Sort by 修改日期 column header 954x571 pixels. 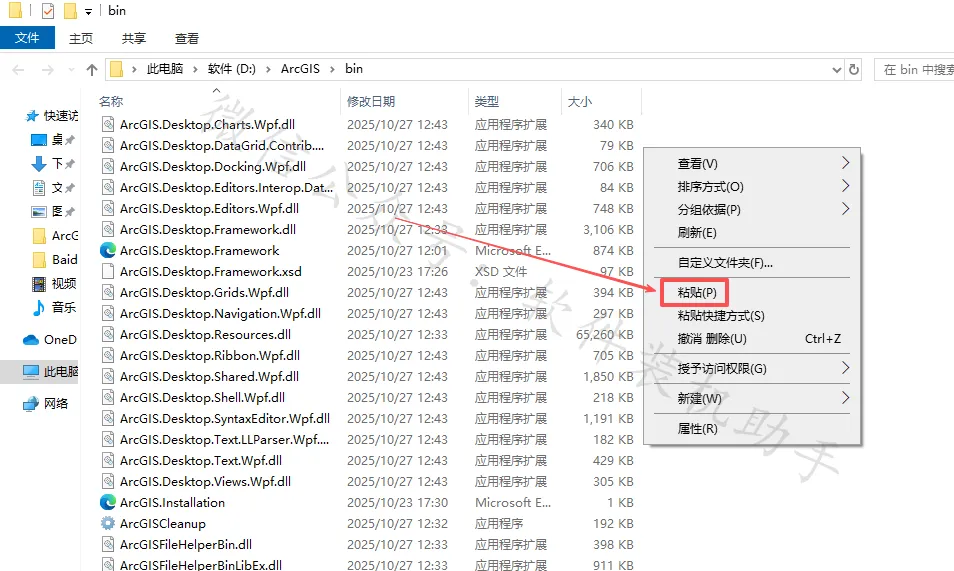(371, 102)
